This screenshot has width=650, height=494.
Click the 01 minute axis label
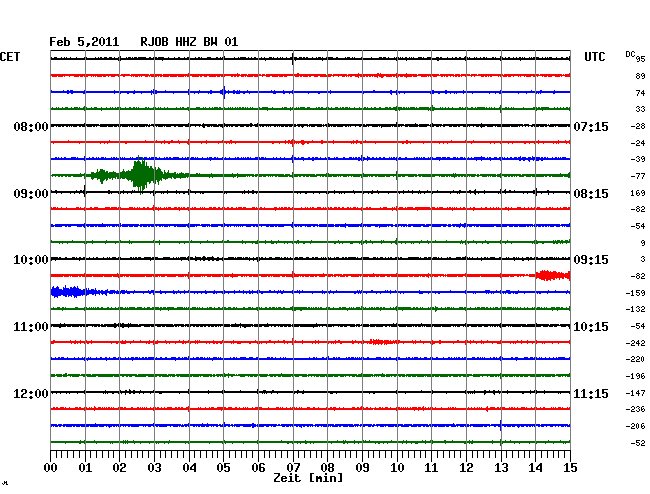point(85,467)
